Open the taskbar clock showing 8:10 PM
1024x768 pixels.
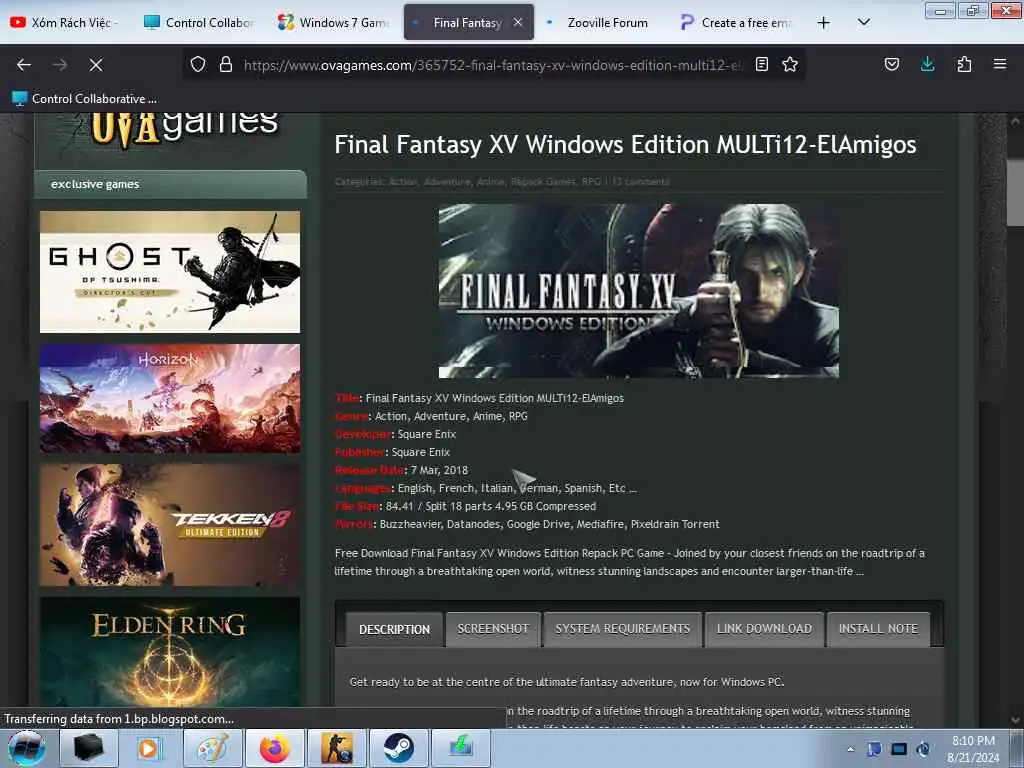973,749
